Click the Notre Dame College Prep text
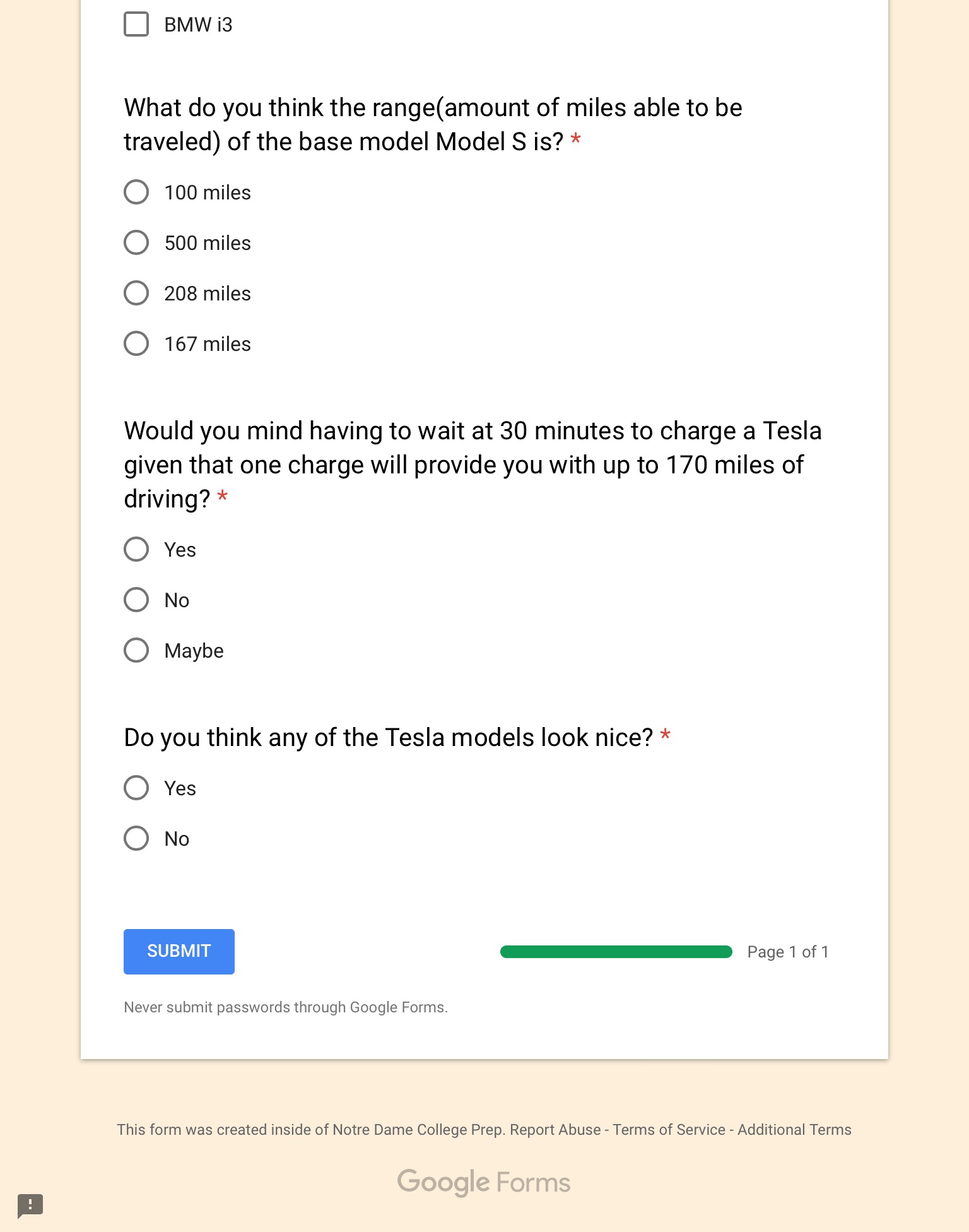 (417, 1129)
